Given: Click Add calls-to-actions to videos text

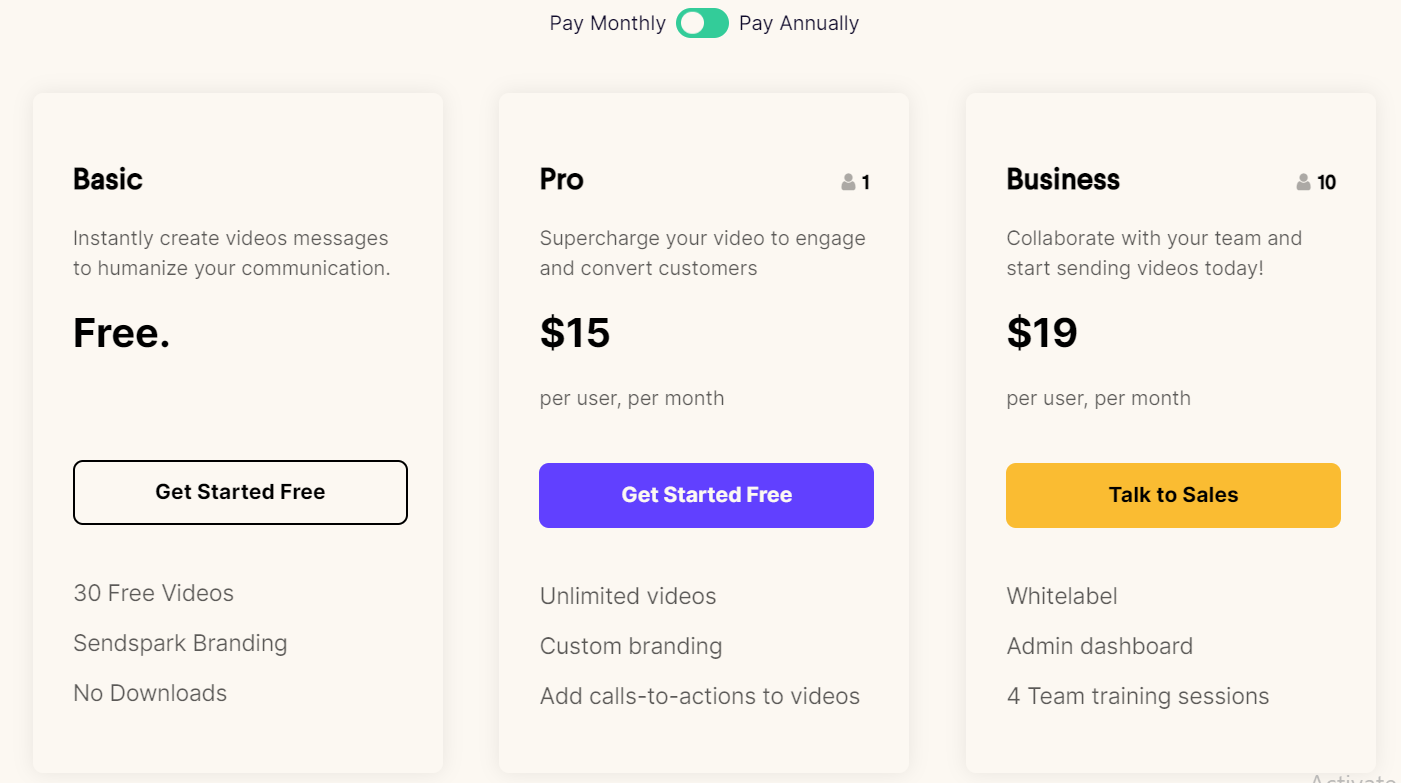Looking at the screenshot, I should click(x=700, y=696).
